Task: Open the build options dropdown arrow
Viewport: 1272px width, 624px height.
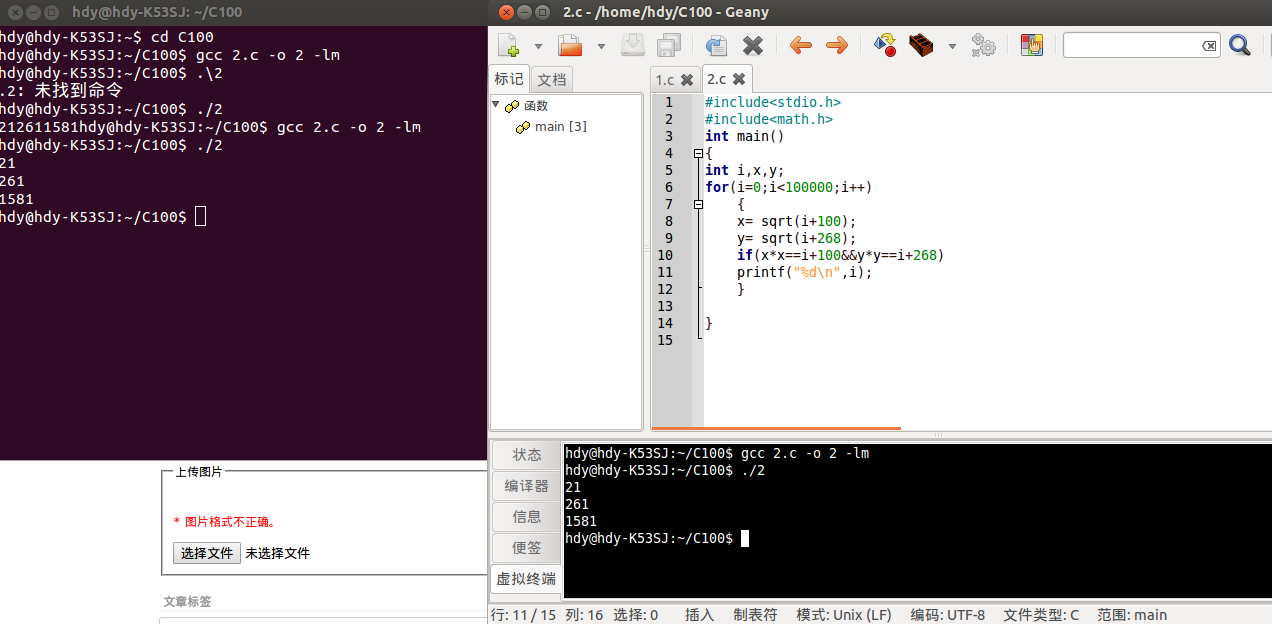Action: click(x=952, y=46)
